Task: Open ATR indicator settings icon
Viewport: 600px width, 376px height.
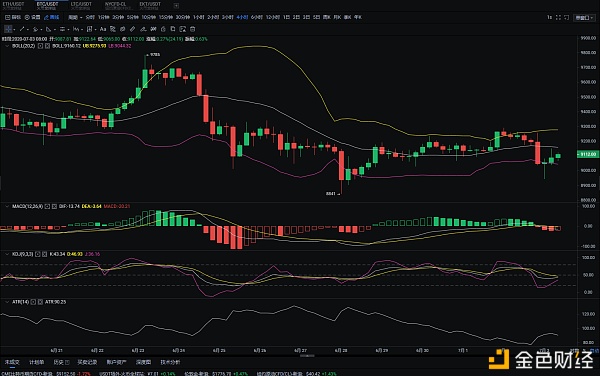Action: [33, 302]
